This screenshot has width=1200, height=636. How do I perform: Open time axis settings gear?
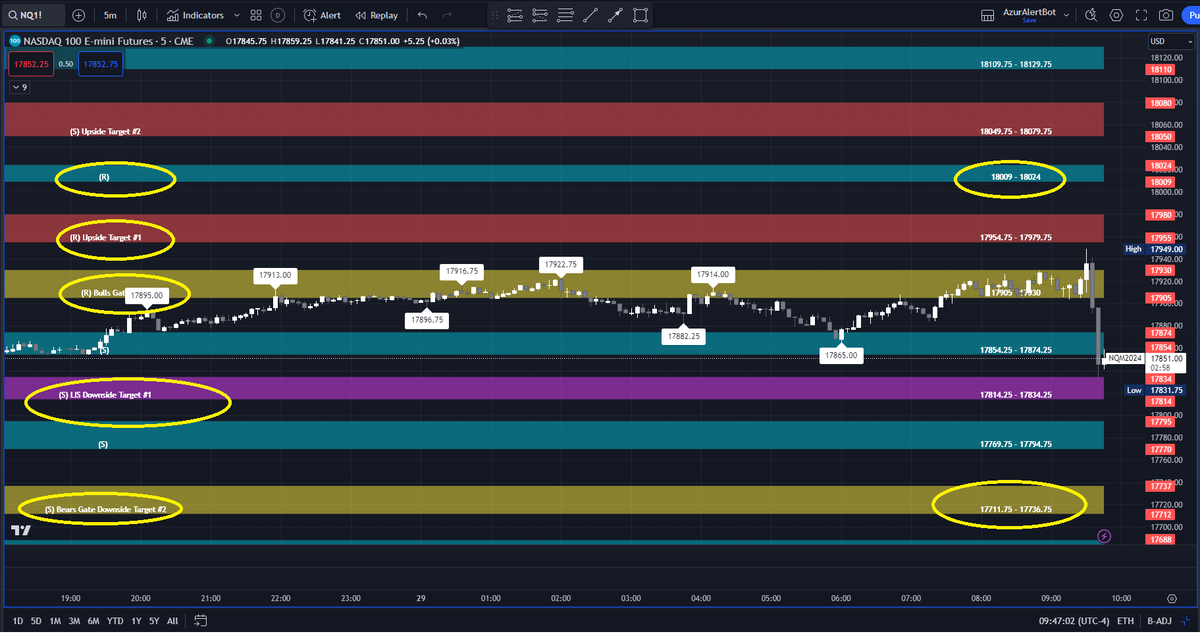pos(1172,598)
